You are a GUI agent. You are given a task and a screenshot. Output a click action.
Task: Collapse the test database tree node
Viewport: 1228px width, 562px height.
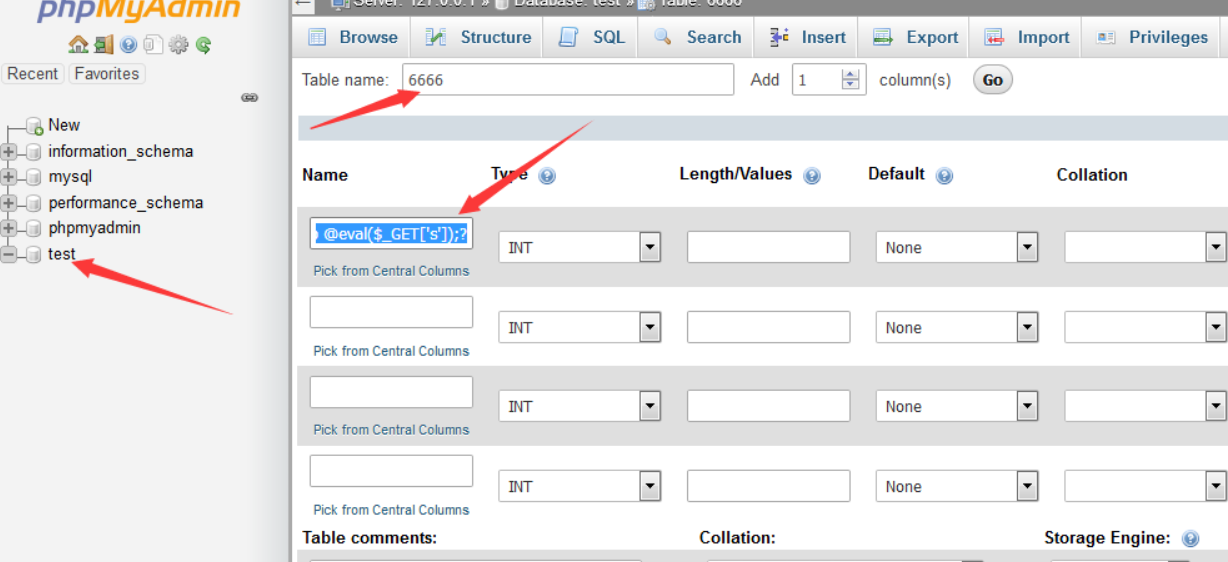coord(10,254)
